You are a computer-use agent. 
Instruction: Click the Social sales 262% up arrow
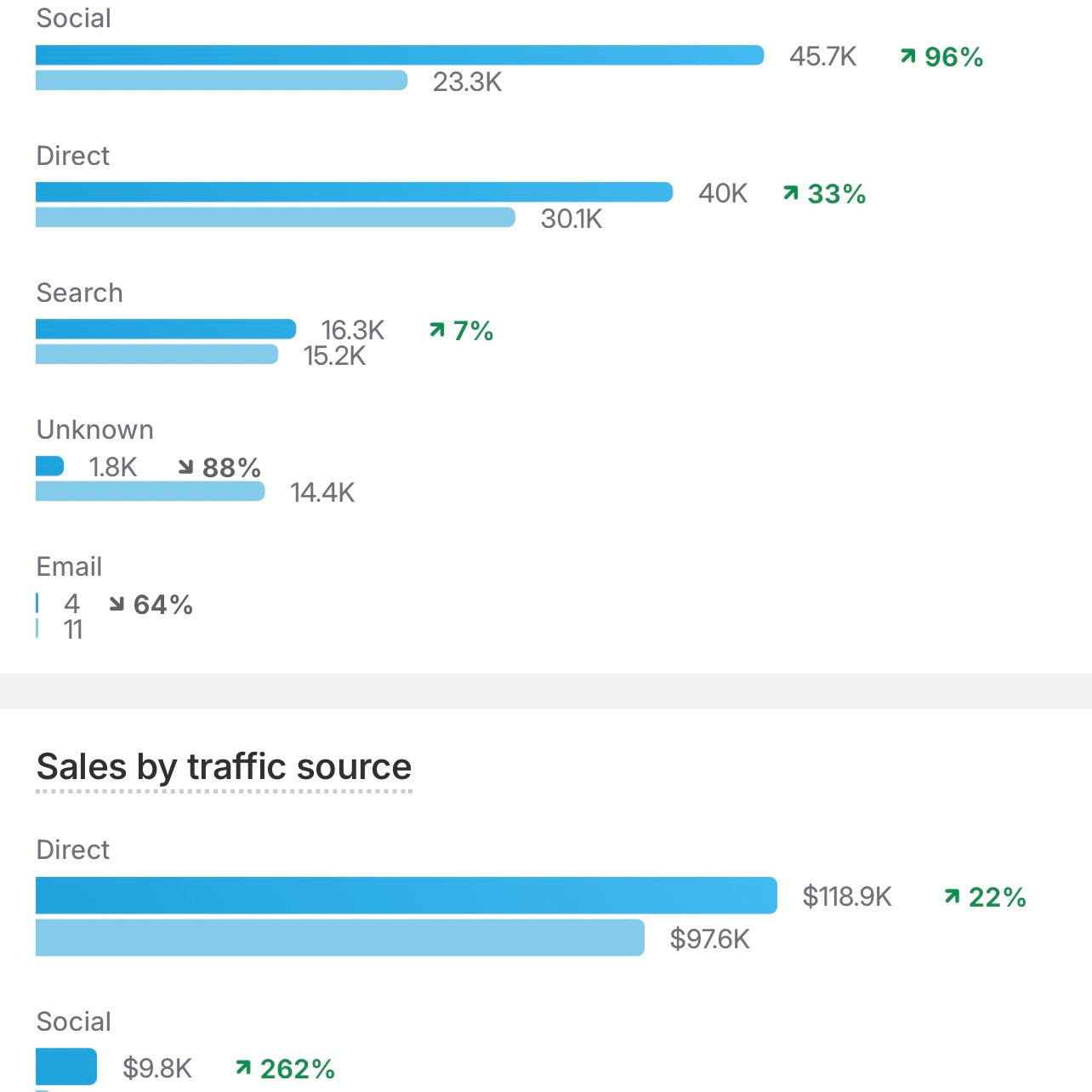(243, 1067)
